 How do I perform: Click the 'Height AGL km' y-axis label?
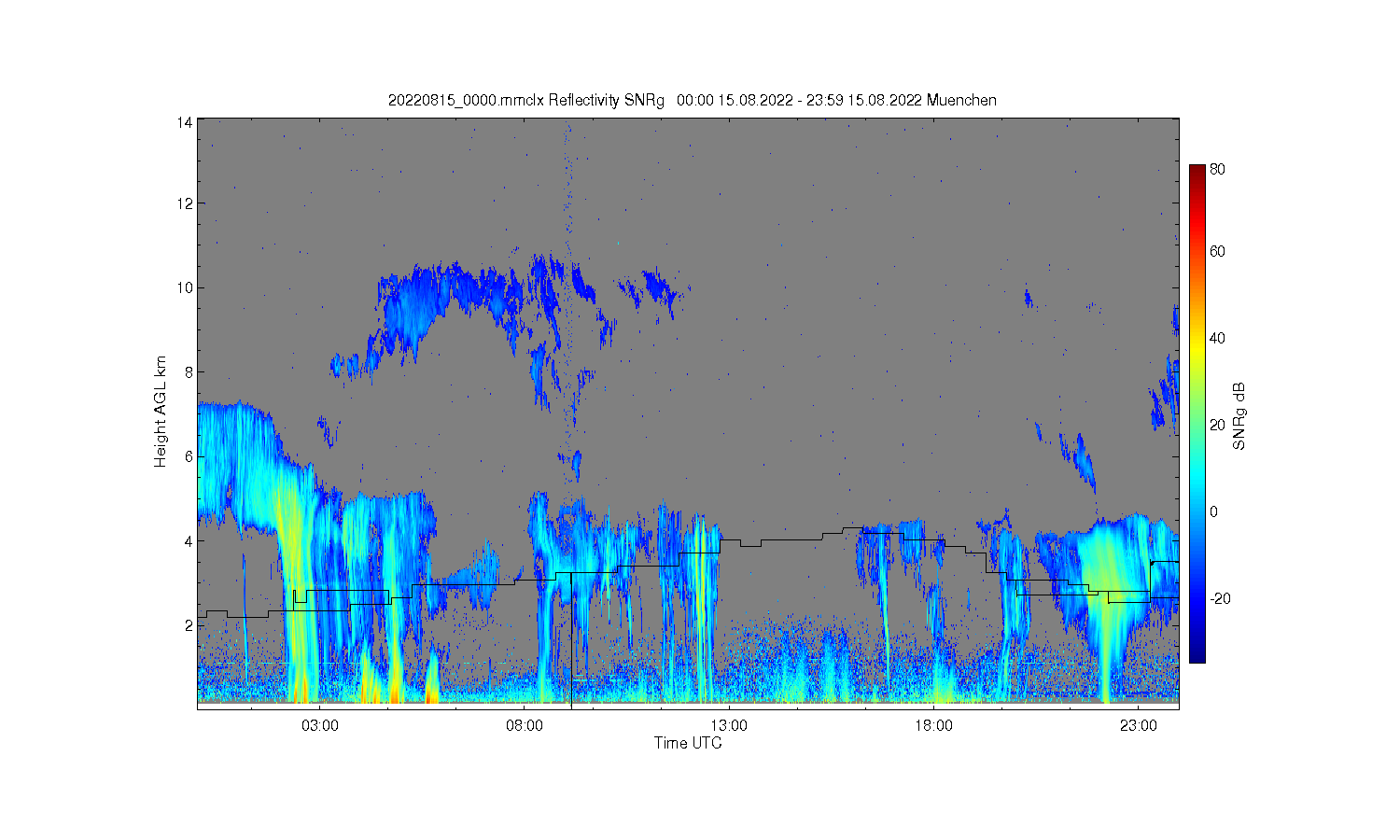(161, 412)
